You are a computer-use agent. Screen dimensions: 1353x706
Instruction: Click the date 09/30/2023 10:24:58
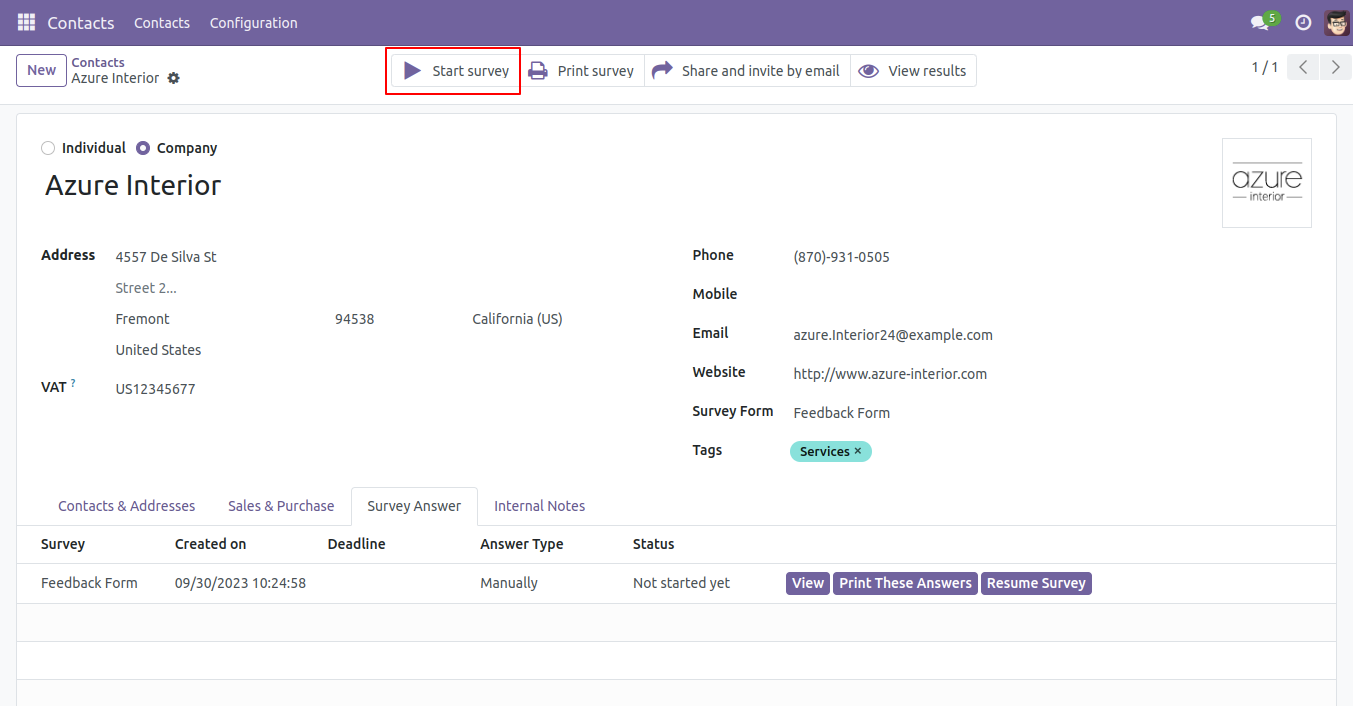click(240, 583)
